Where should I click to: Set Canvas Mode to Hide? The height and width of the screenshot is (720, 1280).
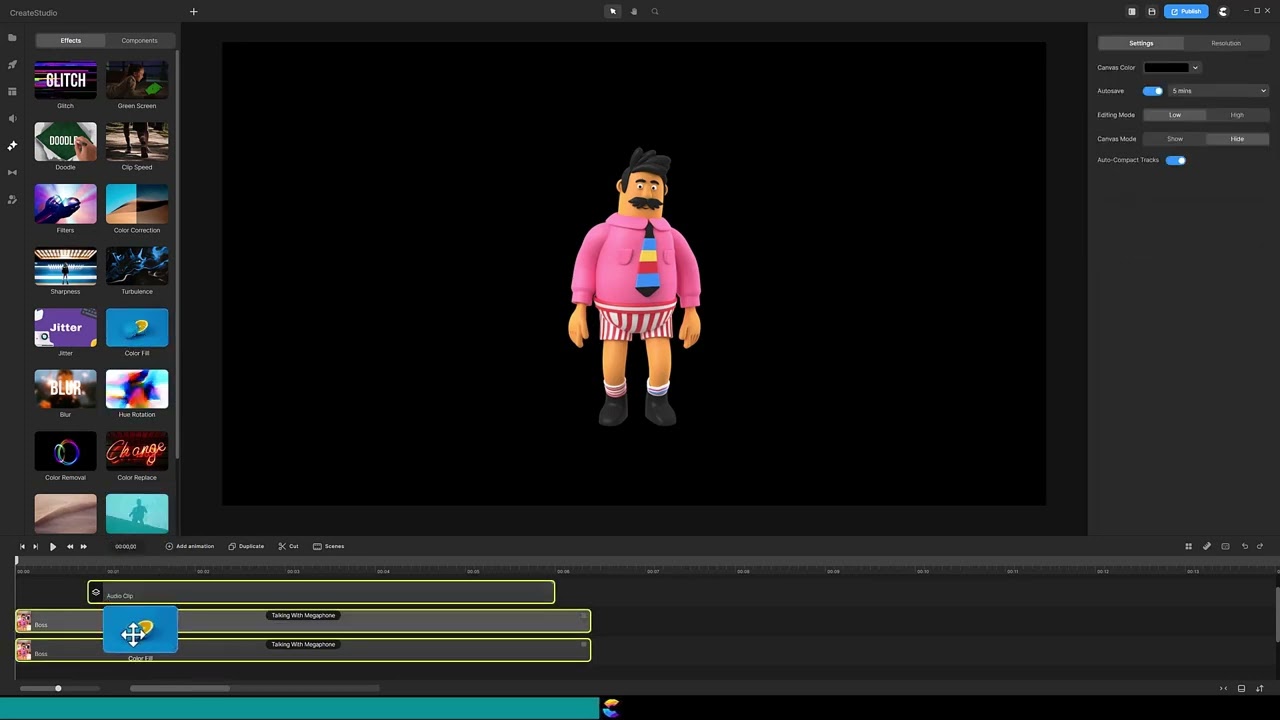click(1237, 139)
